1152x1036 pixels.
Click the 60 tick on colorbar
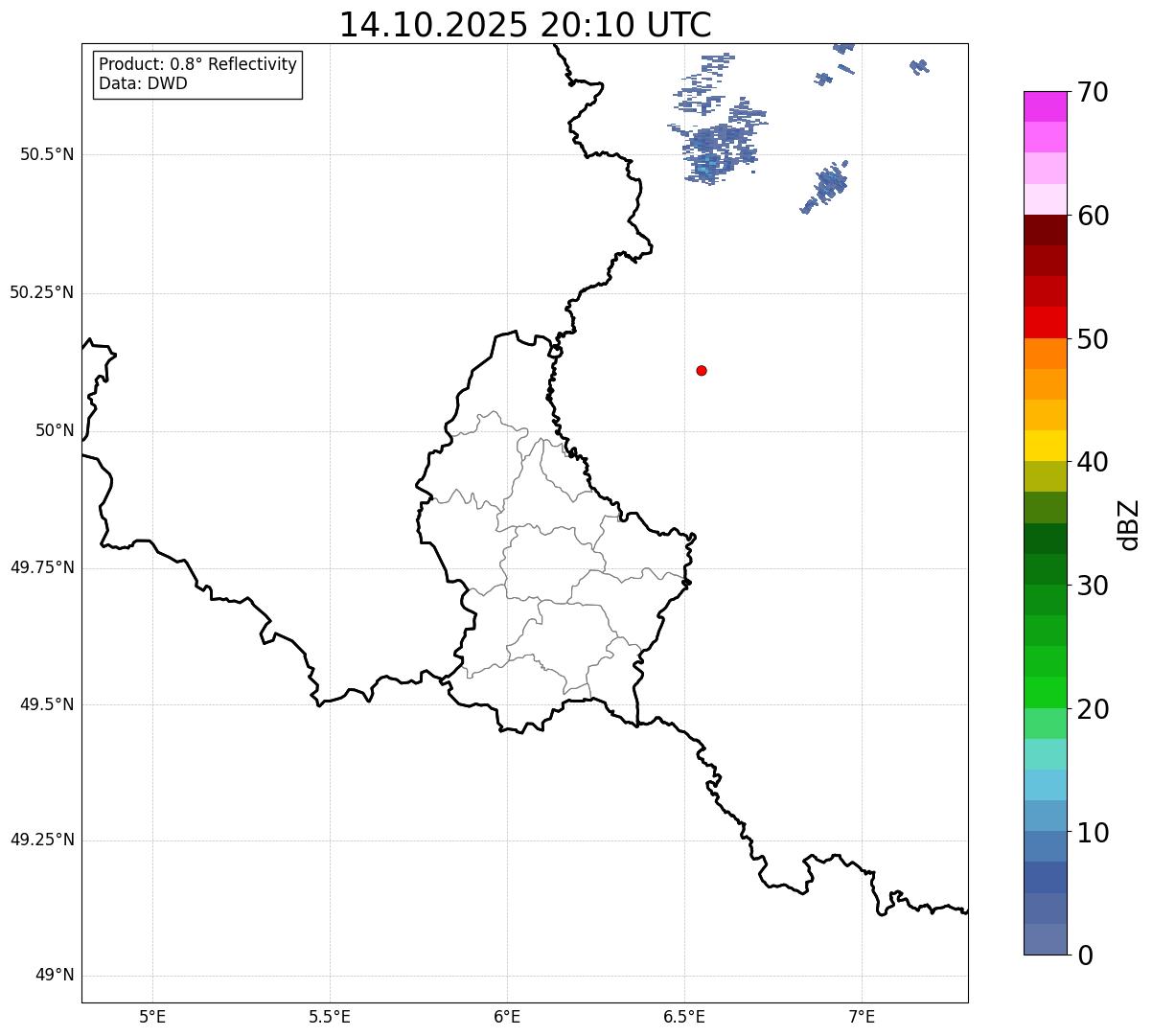(1093, 216)
